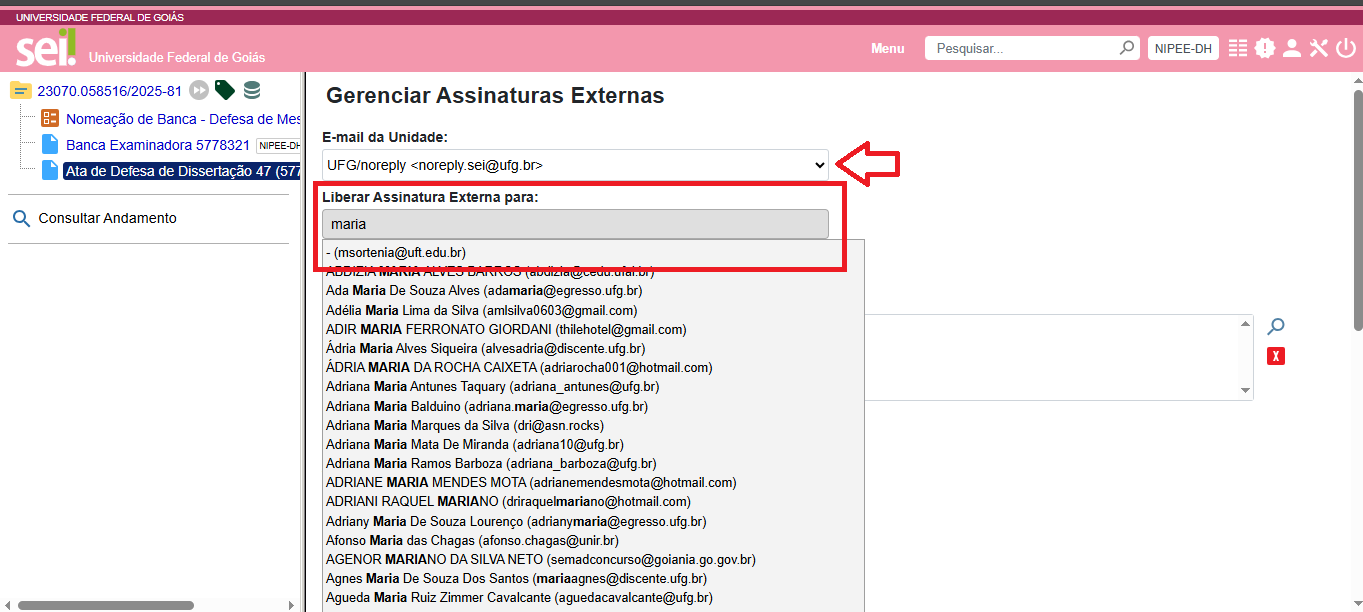The height and width of the screenshot is (612, 1363).
Task: Click the blue magnifier beside the list box
Action: [x=1275, y=326]
